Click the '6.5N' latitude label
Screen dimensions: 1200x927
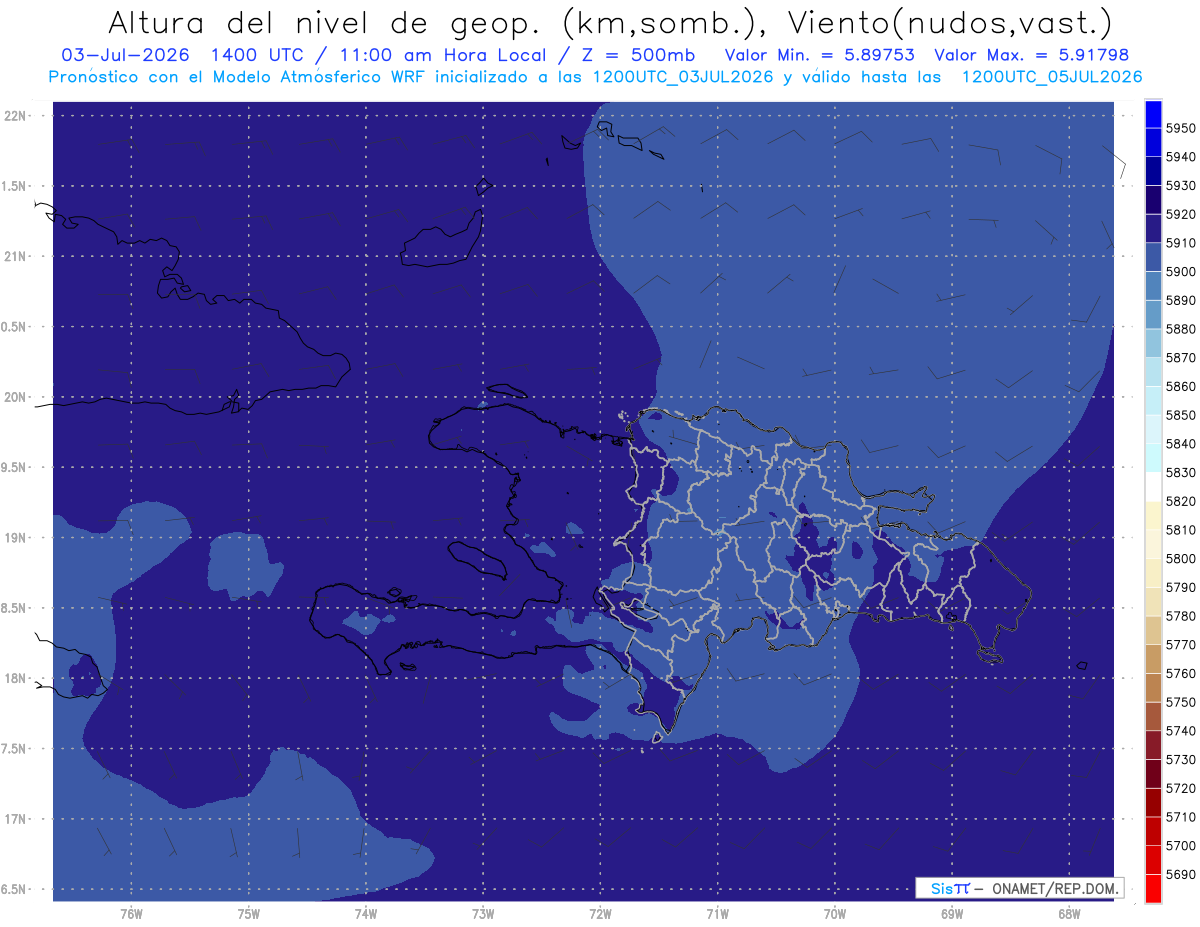pyautogui.click(x=15, y=889)
